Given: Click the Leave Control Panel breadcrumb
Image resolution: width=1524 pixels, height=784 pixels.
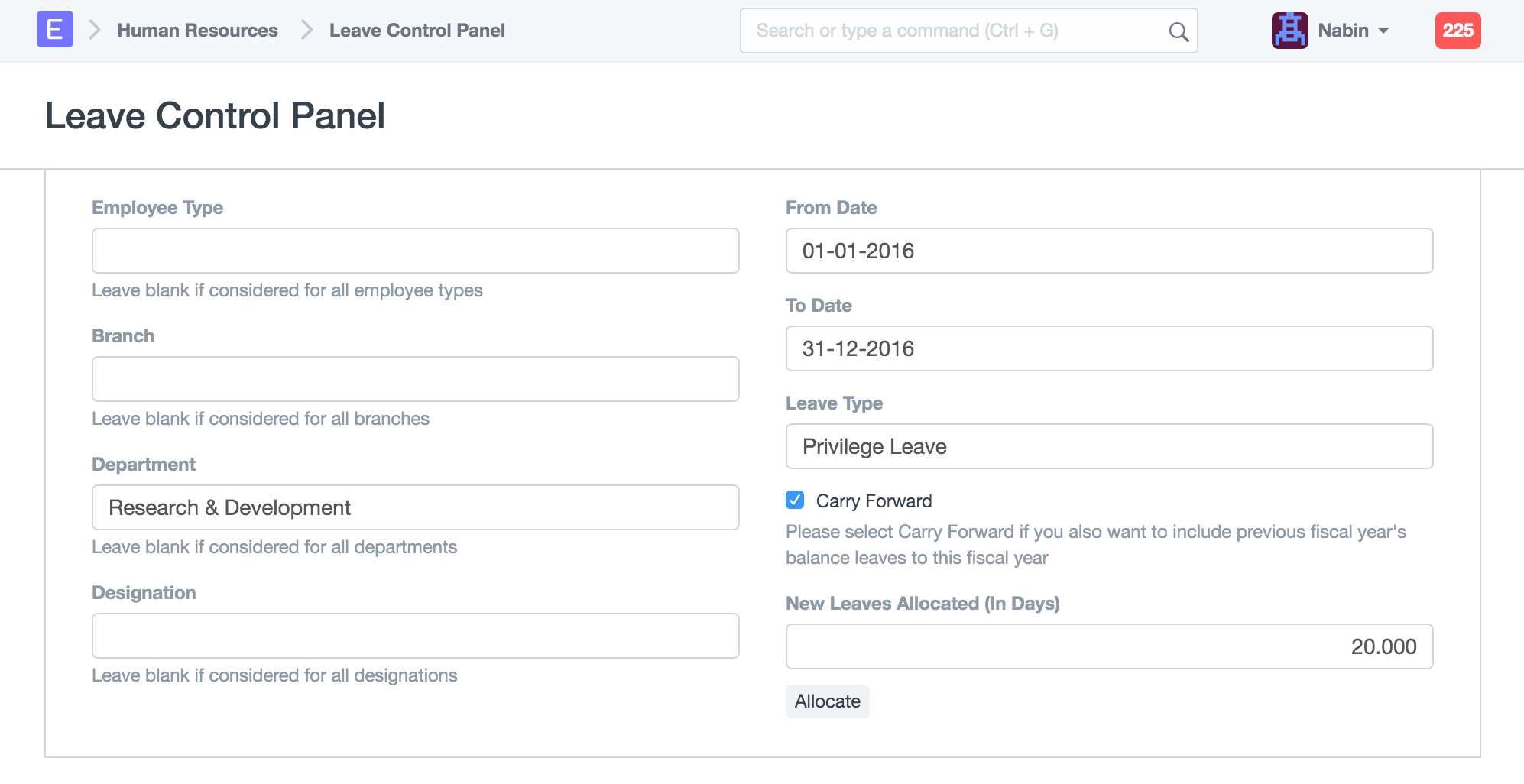Looking at the screenshot, I should [x=417, y=31].
